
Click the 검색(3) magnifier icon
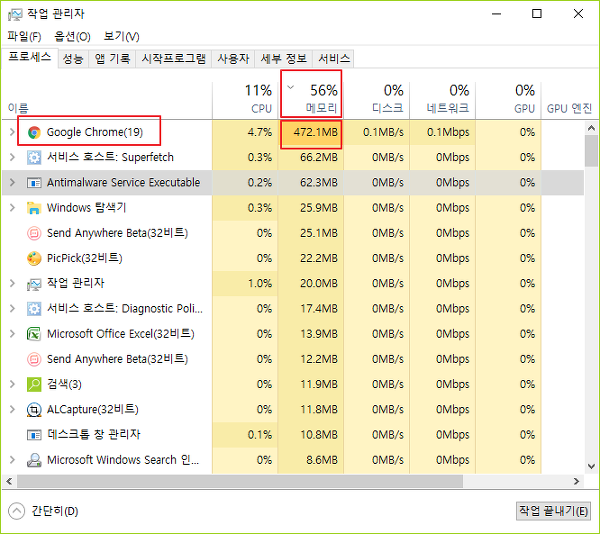34,385
